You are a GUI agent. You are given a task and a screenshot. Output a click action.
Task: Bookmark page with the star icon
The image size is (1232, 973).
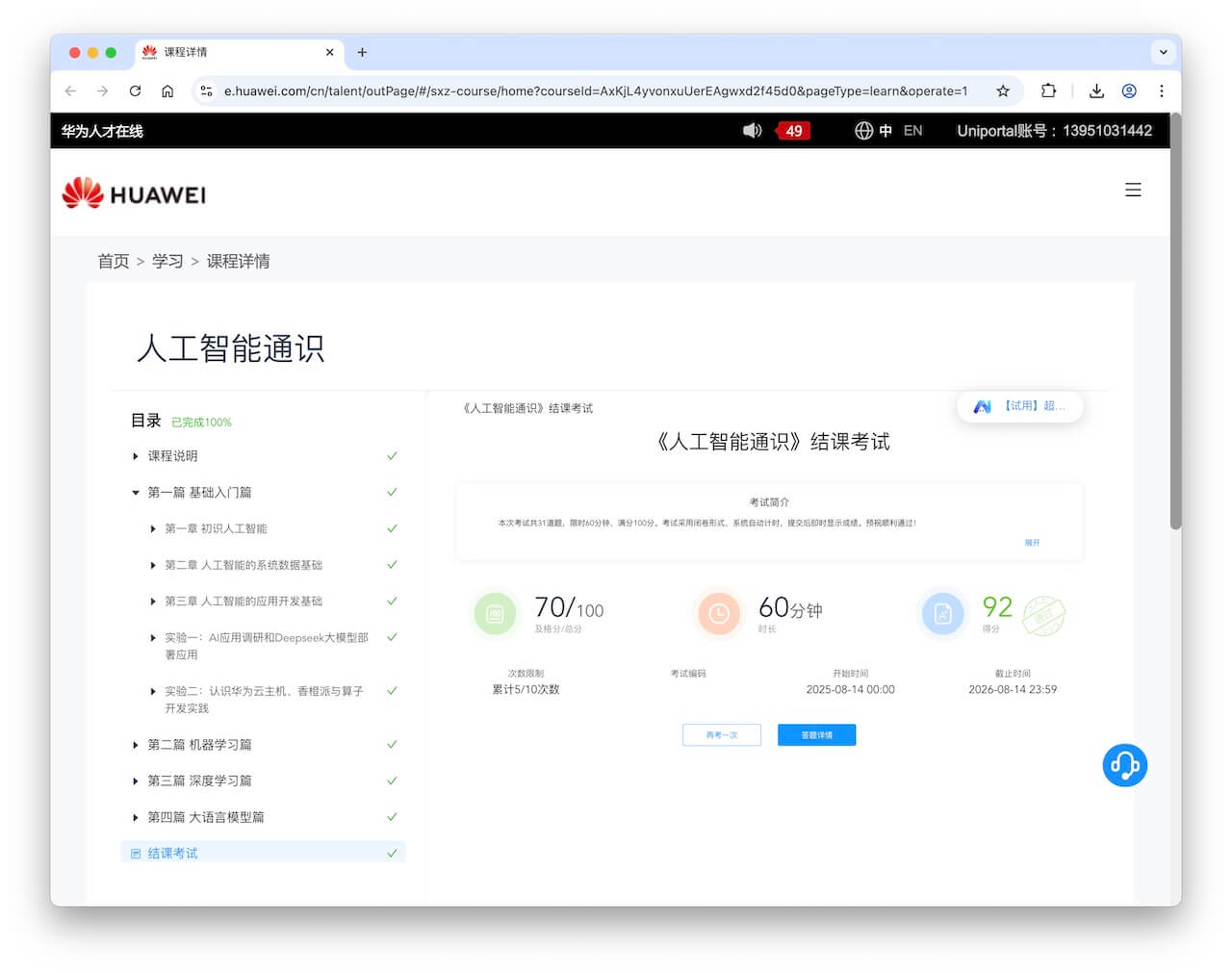click(x=1003, y=90)
